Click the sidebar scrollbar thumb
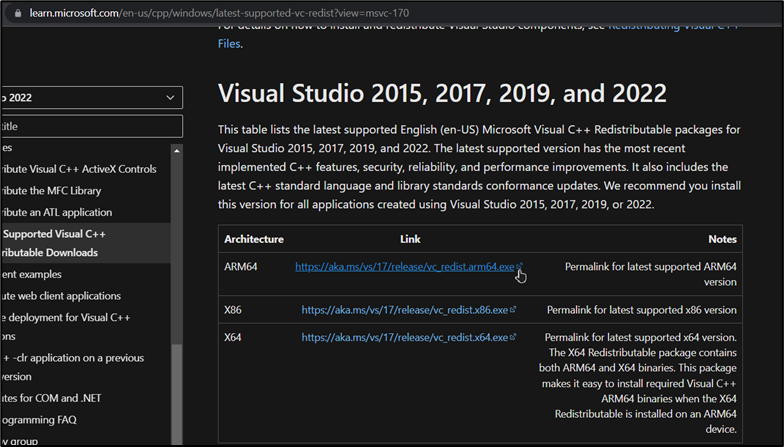 [176, 395]
